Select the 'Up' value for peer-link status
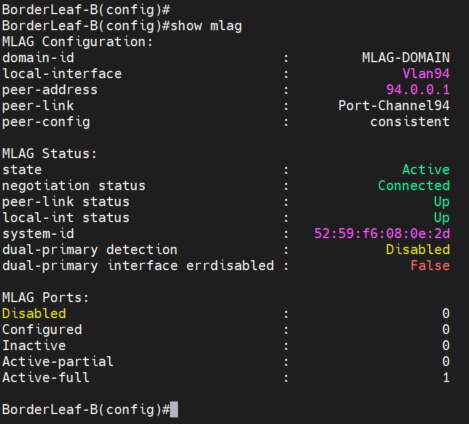 pyautogui.click(x=442, y=202)
